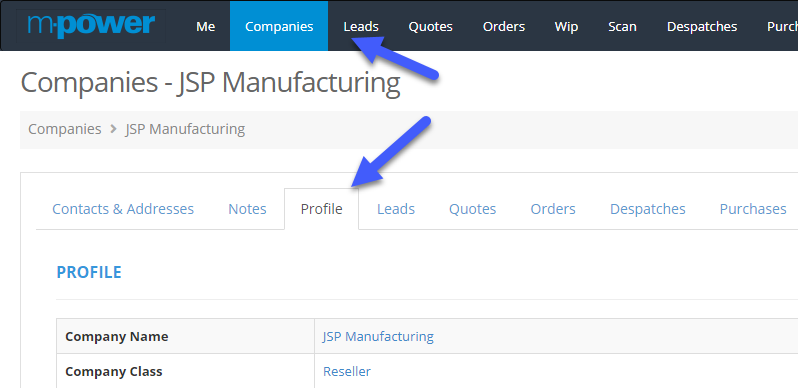Click the Companies breadcrumb link
Screen dimensions: 798x388
65,129
